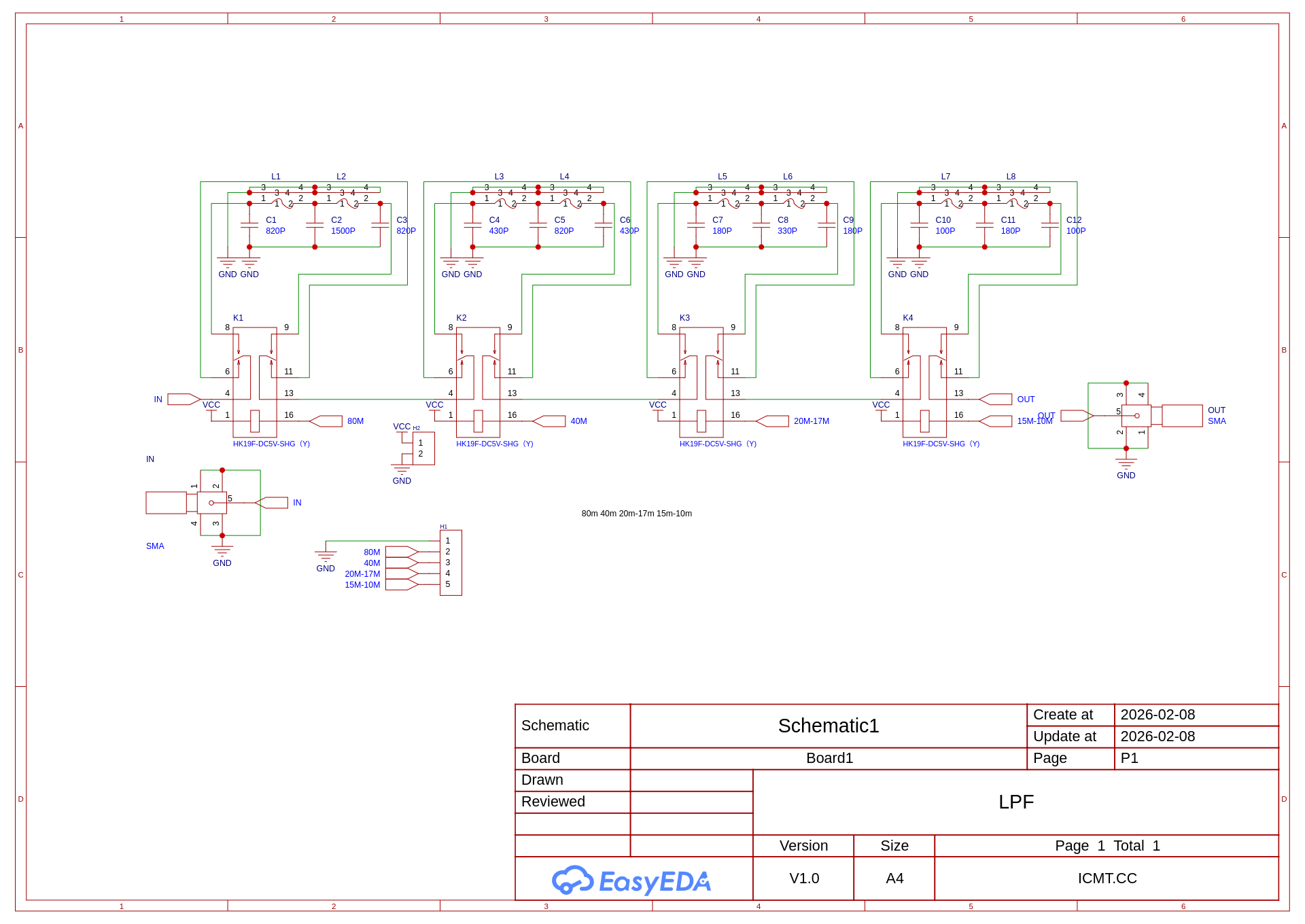Select the K4 relay symbol
The height and width of the screenshot is (924, 1305).
pyautogui.click(x=924, y=383)
